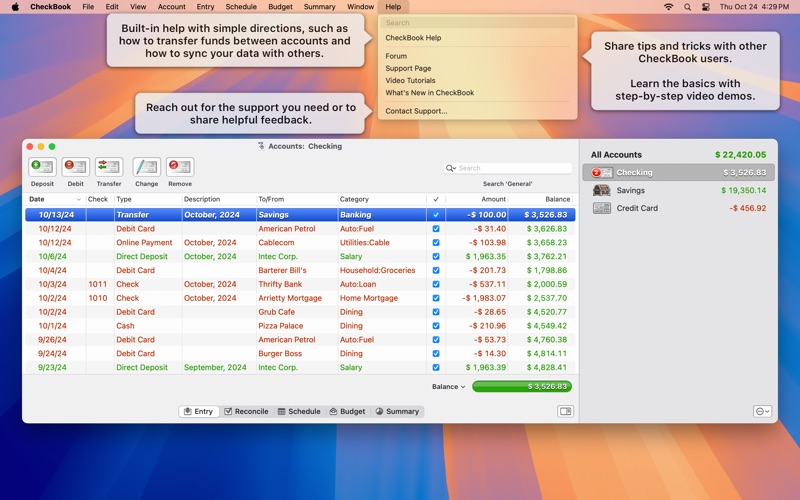
Task: Open the Balance dropdown above the tabs
Action: pos(448,387)
